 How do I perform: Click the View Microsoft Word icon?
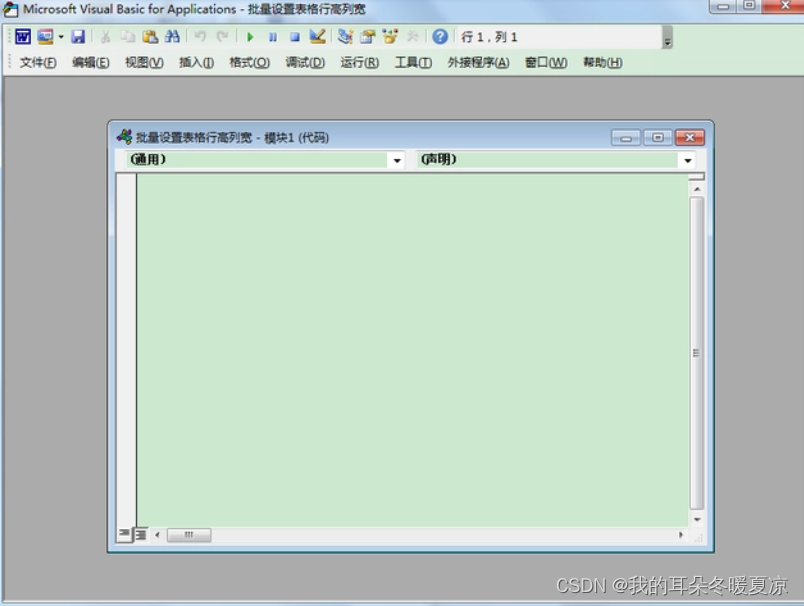click(23, 37)
